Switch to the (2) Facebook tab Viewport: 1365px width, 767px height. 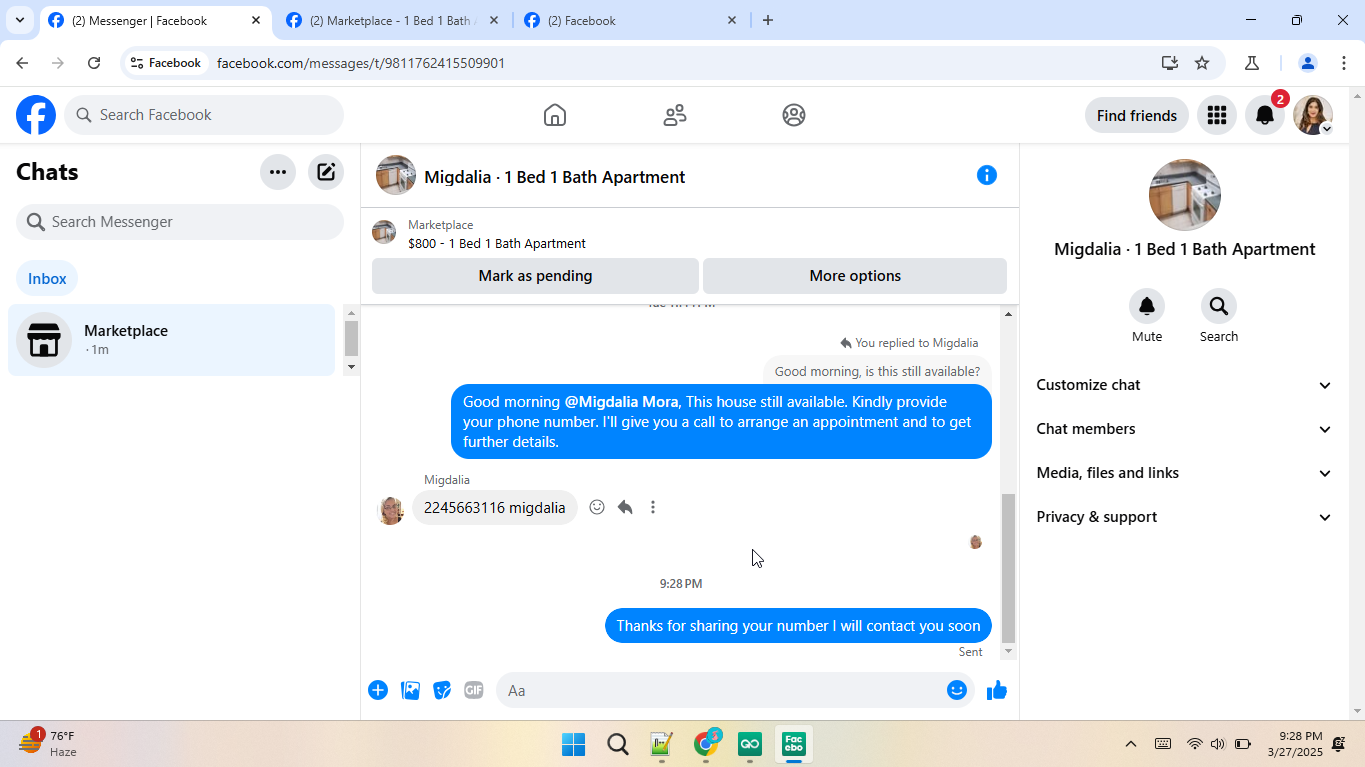[631, 20]
